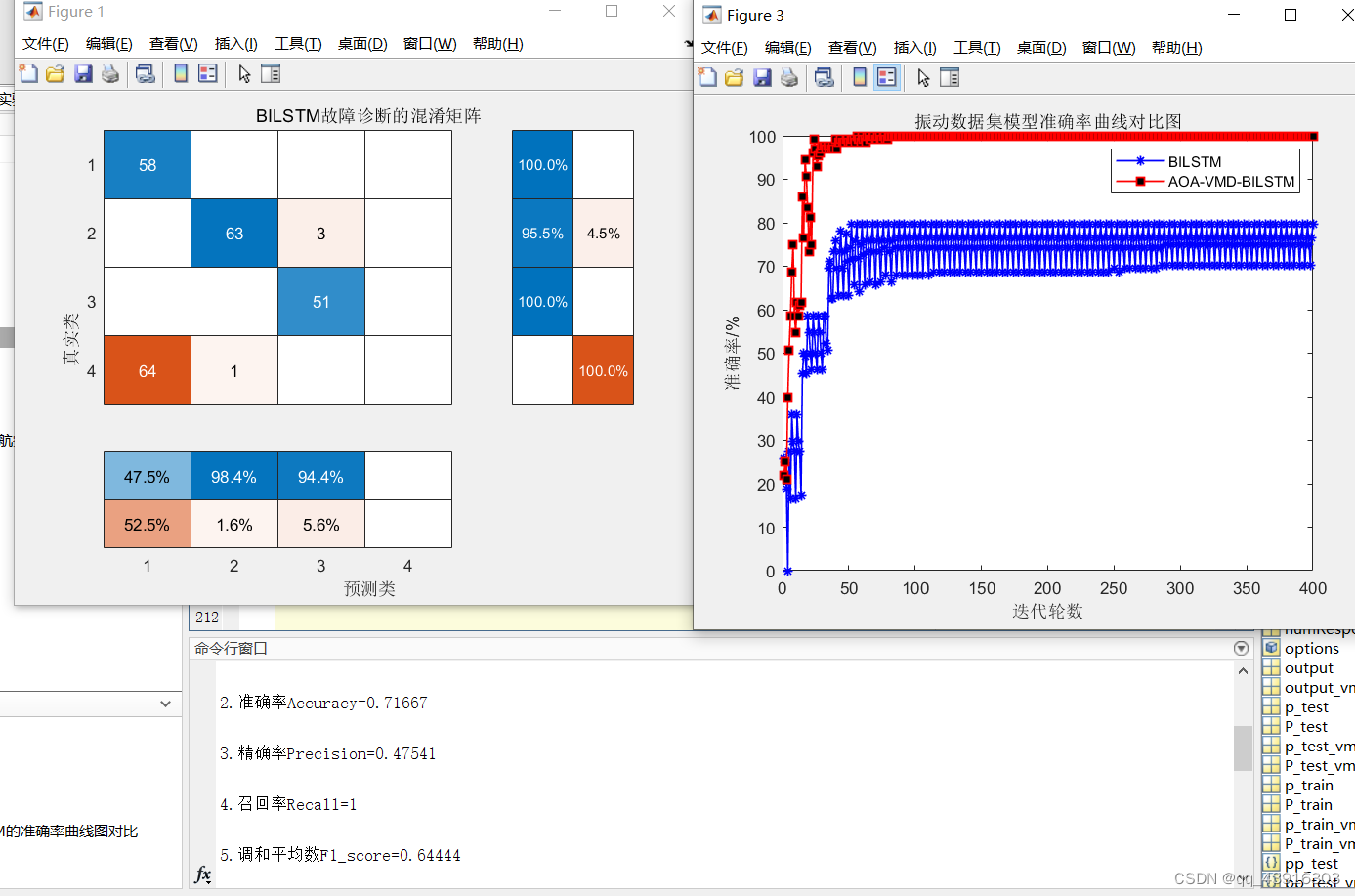Open the options variable cube icon in workspace
Viewport: 1355px width, 896px height.
coord(1272,648)
